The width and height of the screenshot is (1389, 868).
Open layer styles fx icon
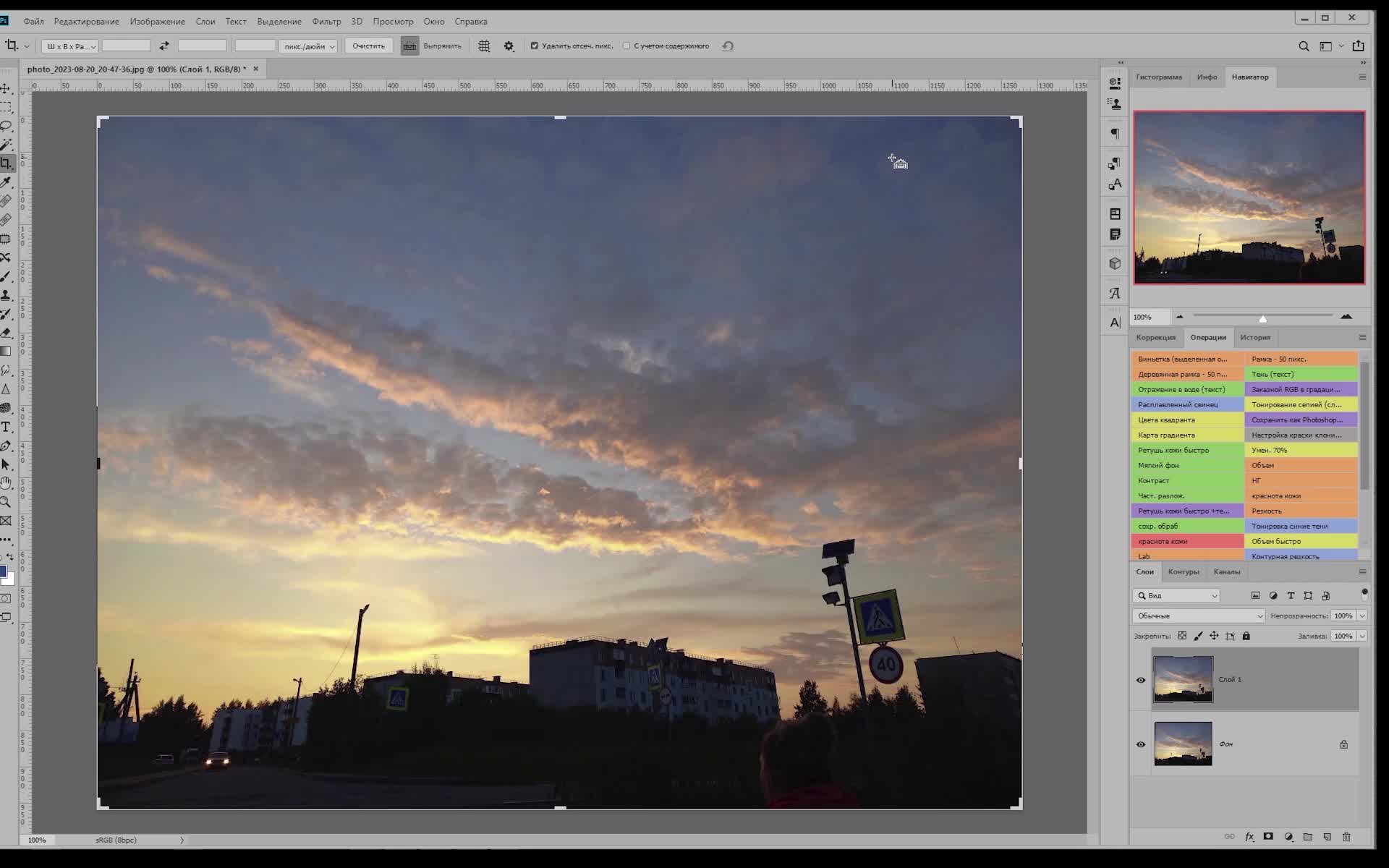(1249, 837)
